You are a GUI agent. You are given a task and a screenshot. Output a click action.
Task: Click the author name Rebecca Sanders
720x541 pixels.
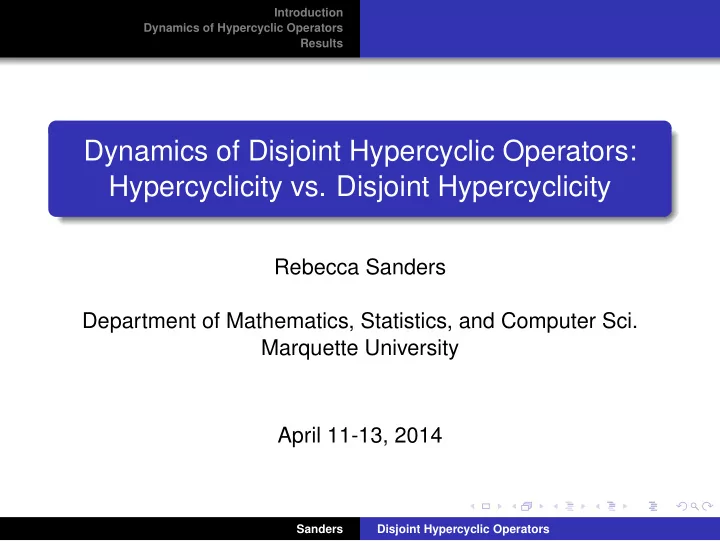click(x=360, y=267)
